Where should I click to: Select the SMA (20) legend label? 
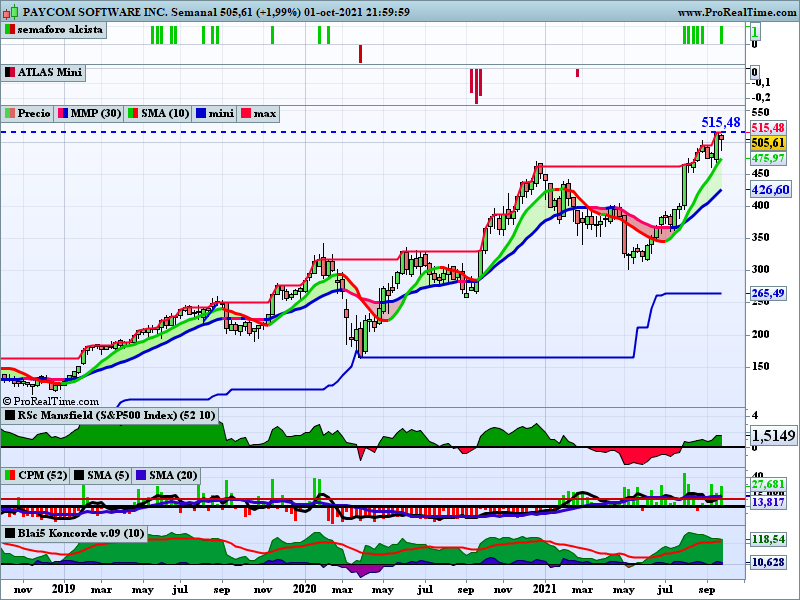click(x=166, y=476)
